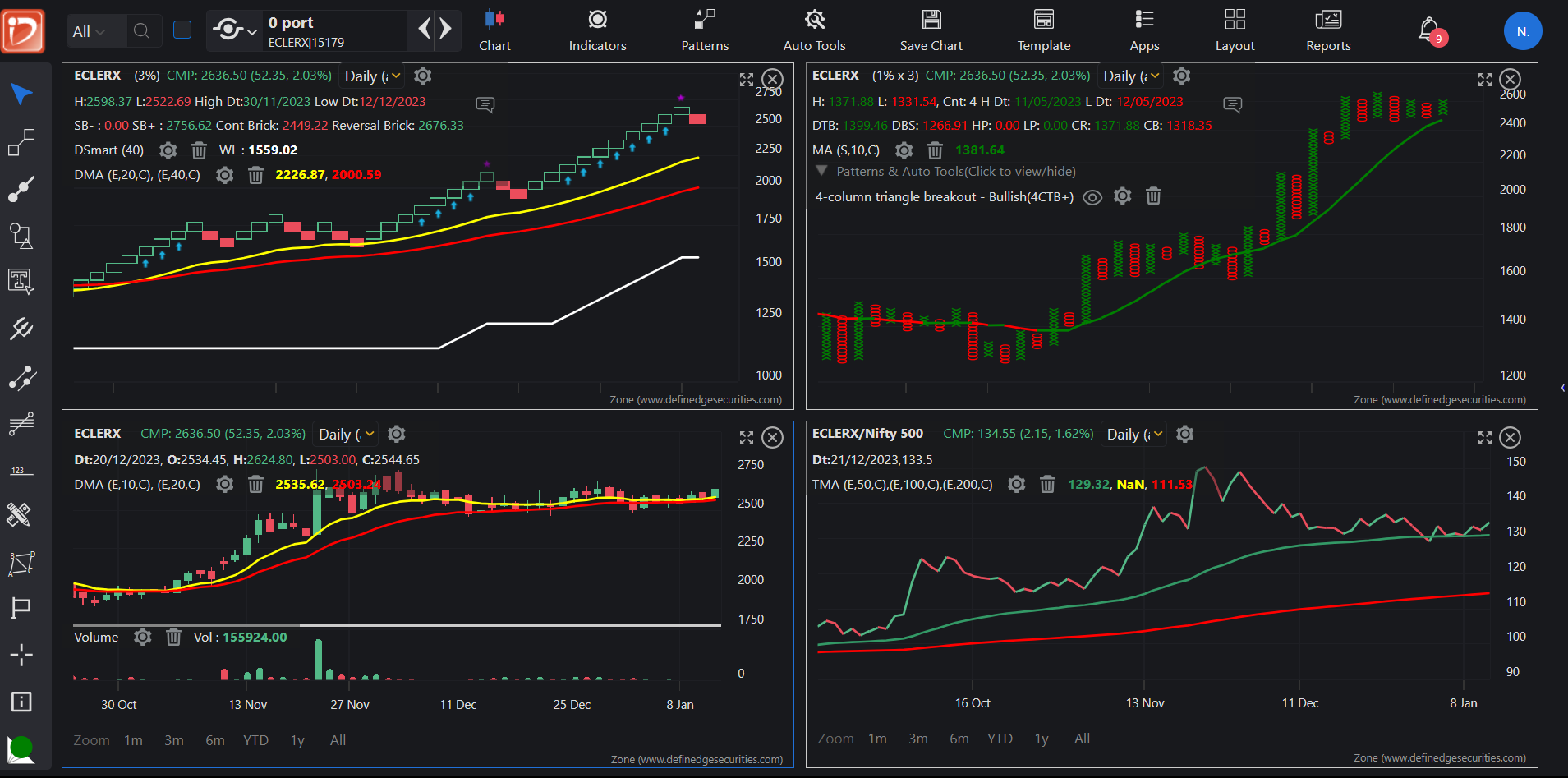
Task: Open the shapes drawing tool
Action: [x=21, y=236]
